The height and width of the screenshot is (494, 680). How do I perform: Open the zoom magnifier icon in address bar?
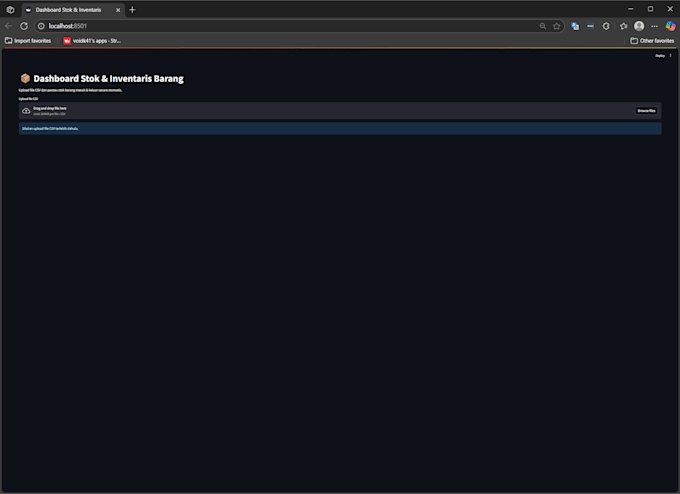[x=543, y=26]
